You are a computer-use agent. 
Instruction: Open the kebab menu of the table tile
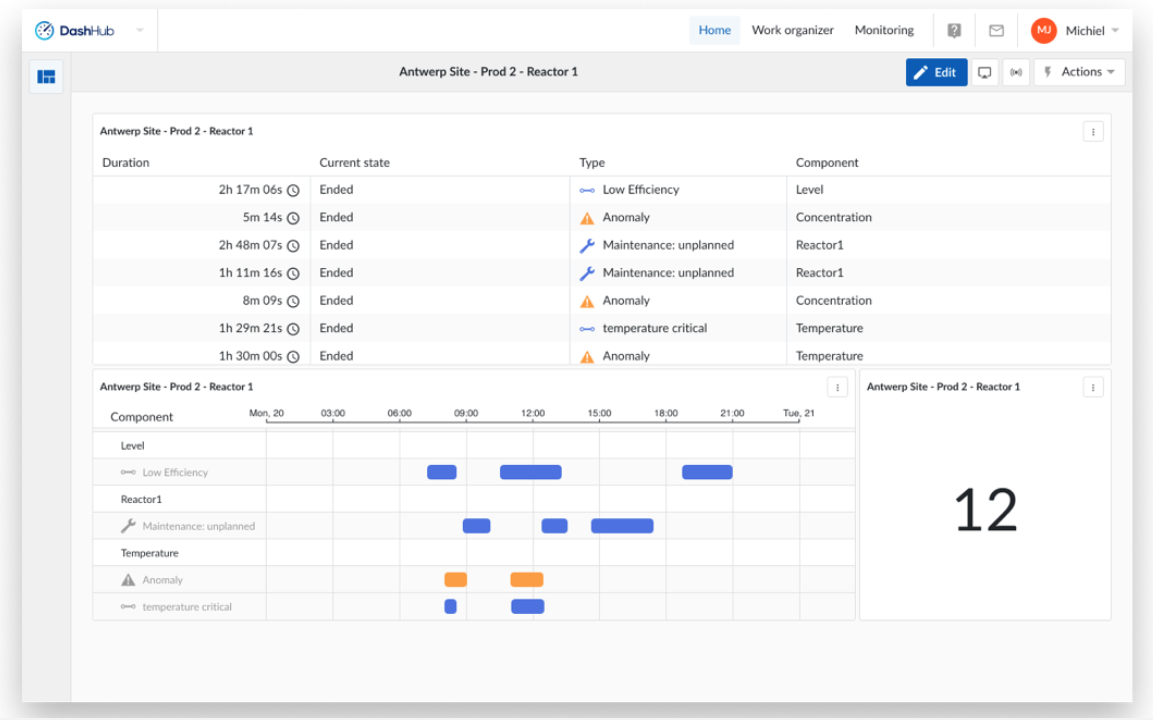coord(1093,132)
